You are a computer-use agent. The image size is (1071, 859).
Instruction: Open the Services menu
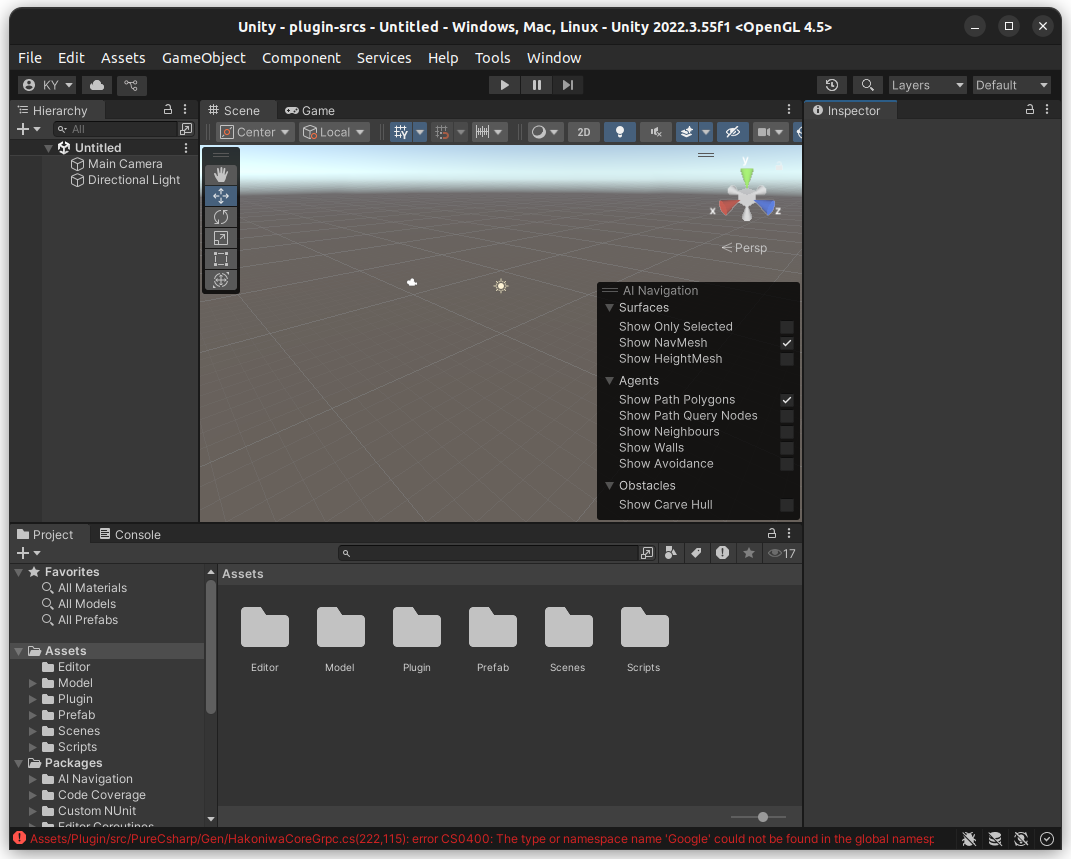pos(384,58)
